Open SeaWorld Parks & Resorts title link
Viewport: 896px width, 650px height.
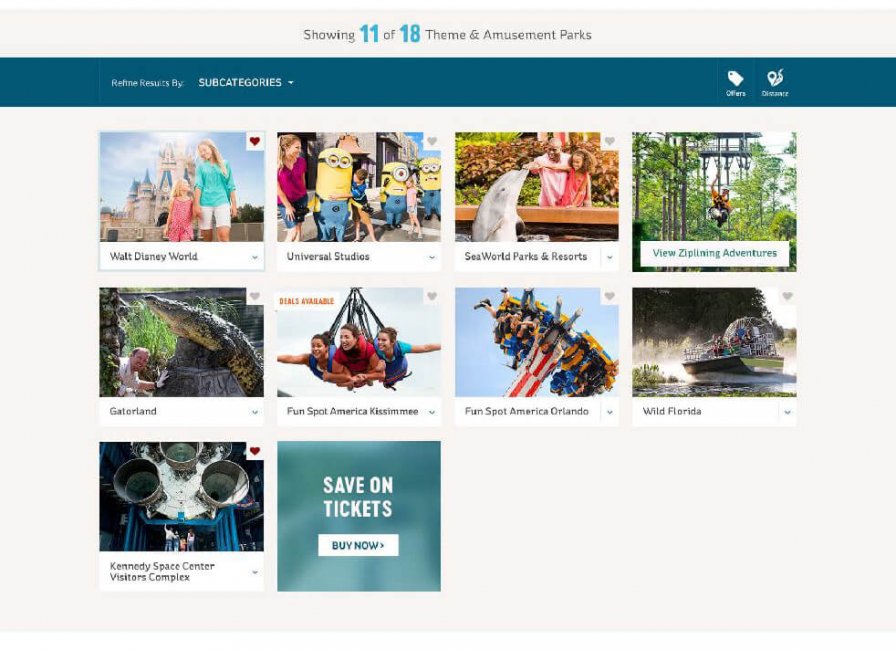click(526, 256)
